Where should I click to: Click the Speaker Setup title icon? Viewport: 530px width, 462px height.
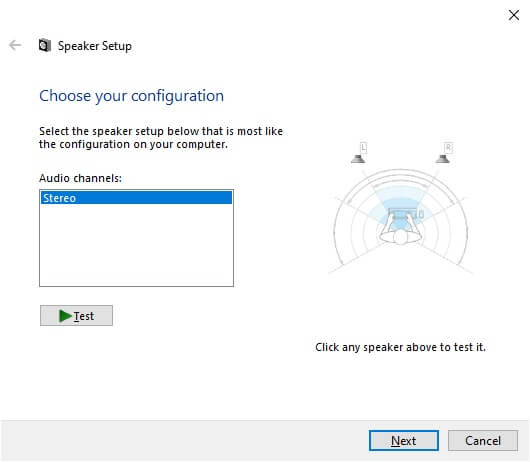coord(45,45)
